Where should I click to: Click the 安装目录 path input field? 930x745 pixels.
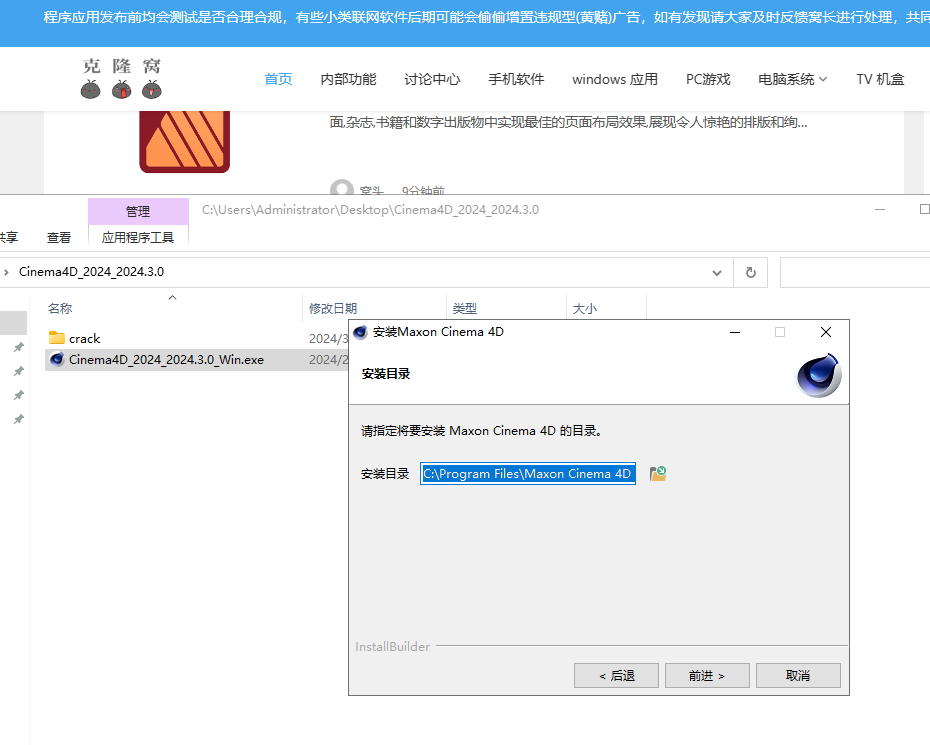(528, 473)
